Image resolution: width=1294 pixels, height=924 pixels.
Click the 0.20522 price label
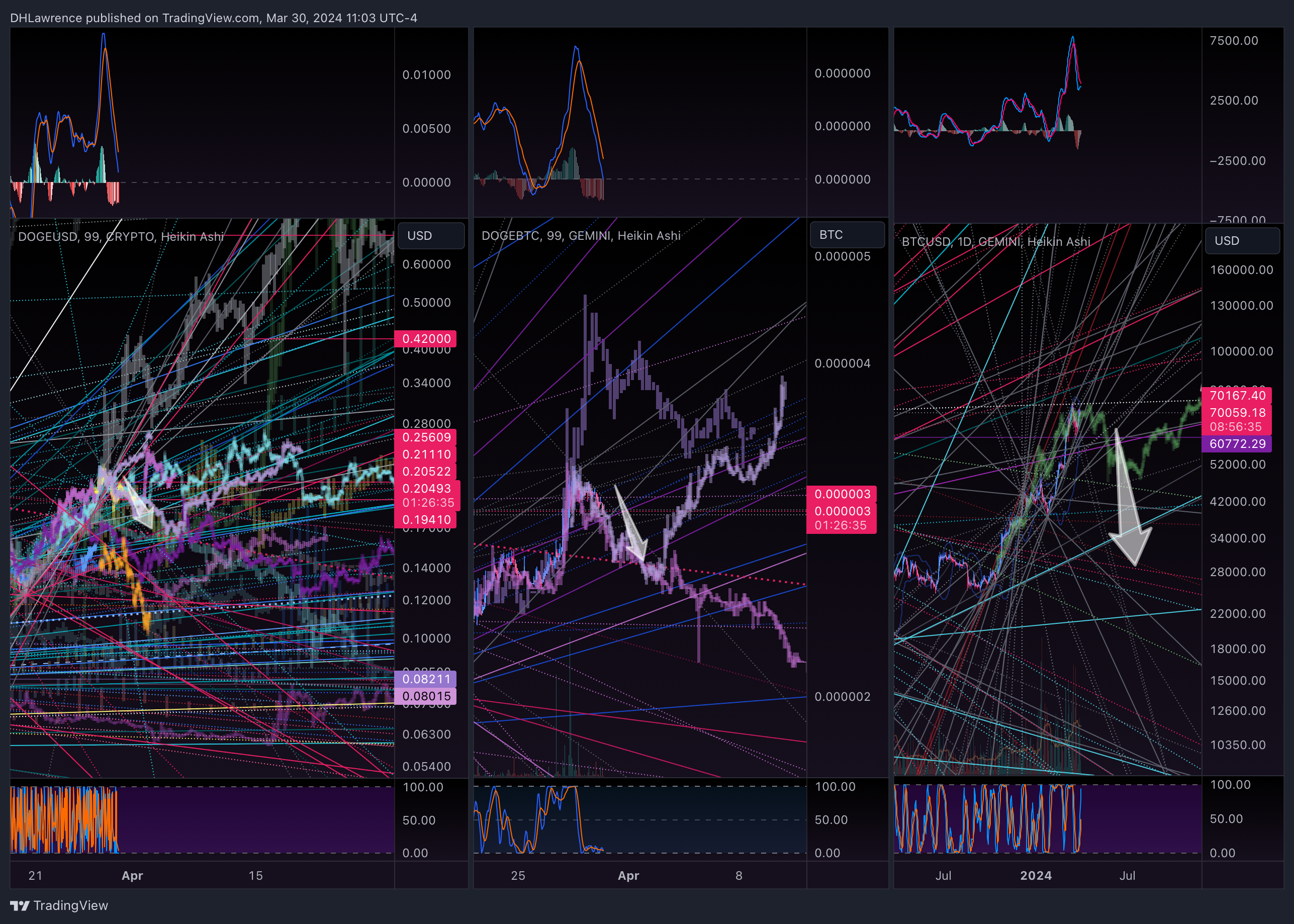point(425,472)
